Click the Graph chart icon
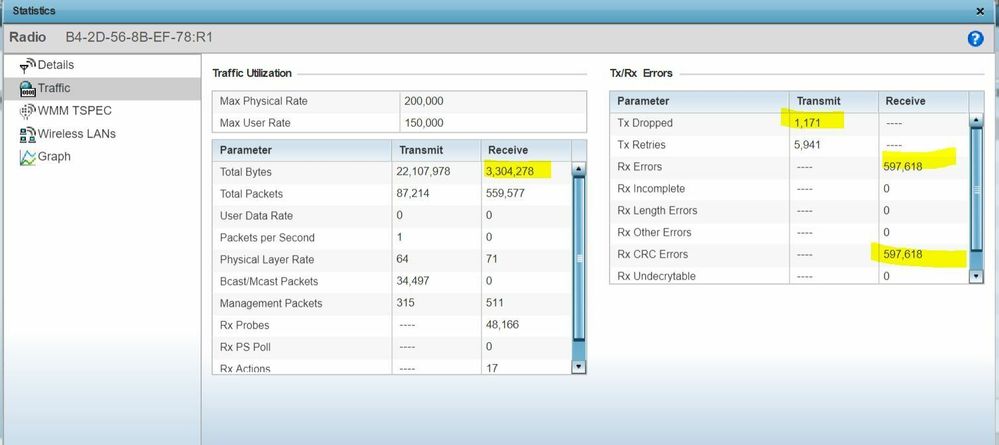The image size is (999, 445). click(x=28, y=157)
